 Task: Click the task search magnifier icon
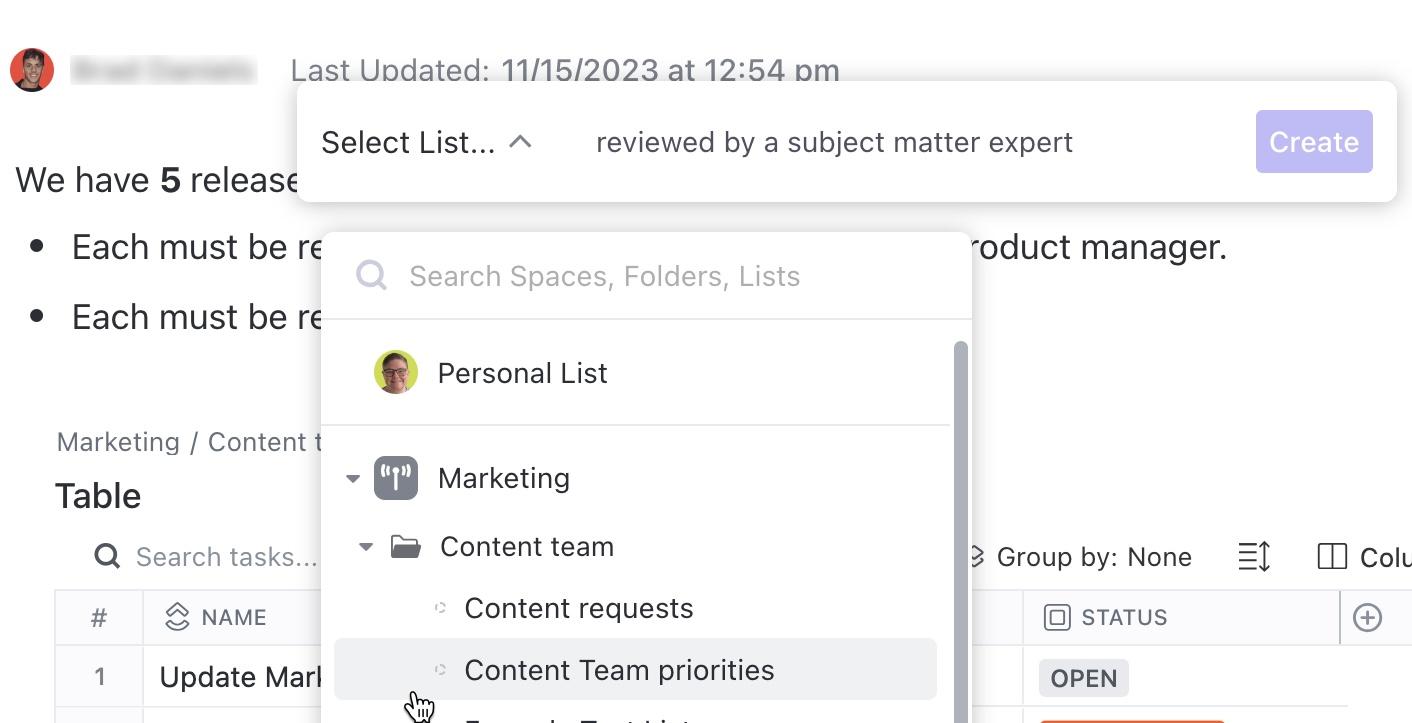pos(107,557)
